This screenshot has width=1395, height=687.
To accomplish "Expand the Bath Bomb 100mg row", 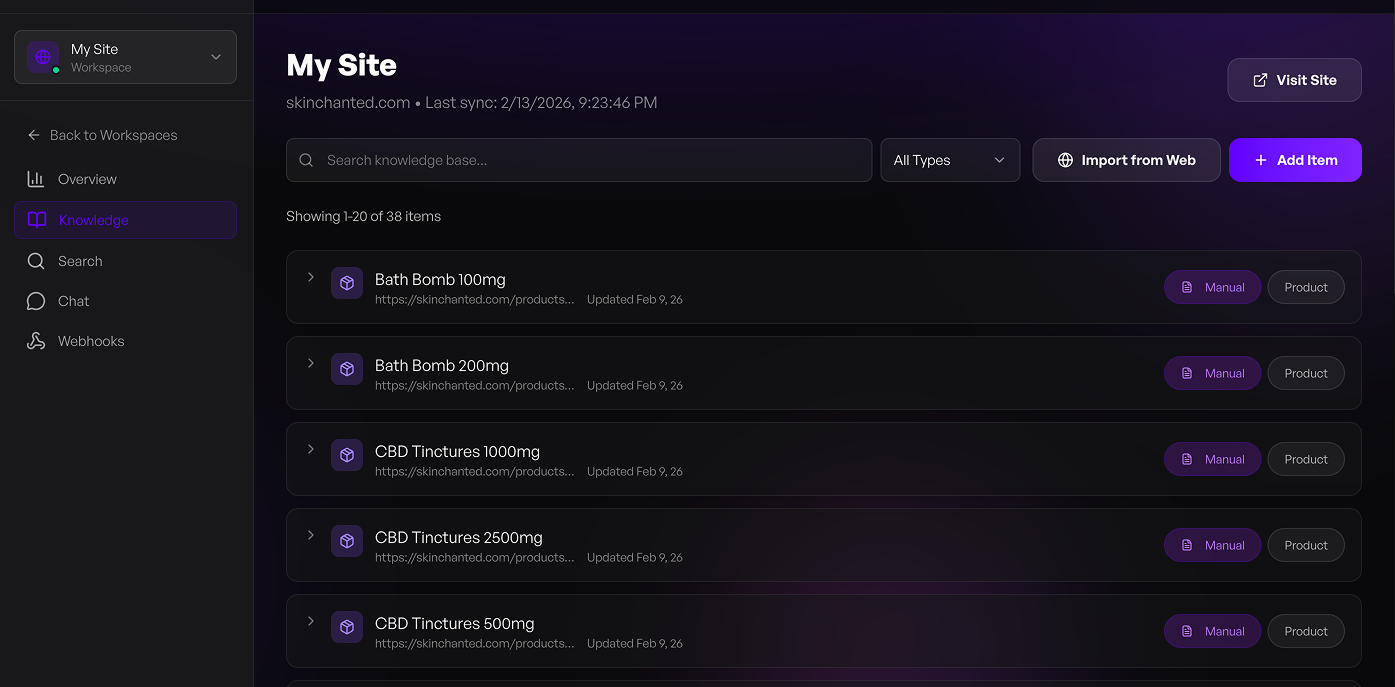I will [x=311, y=277].
